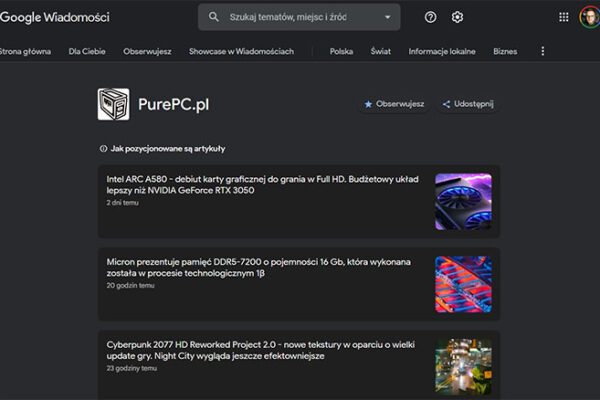Screen dimensions: 600x400
Task: Select the Polska tab
Action: [341, 51]
